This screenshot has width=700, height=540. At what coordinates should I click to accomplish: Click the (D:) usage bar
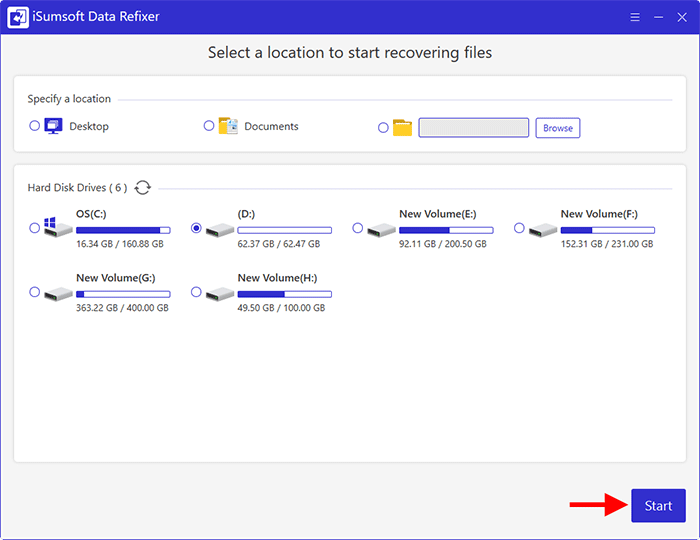(x=285, y=230)
